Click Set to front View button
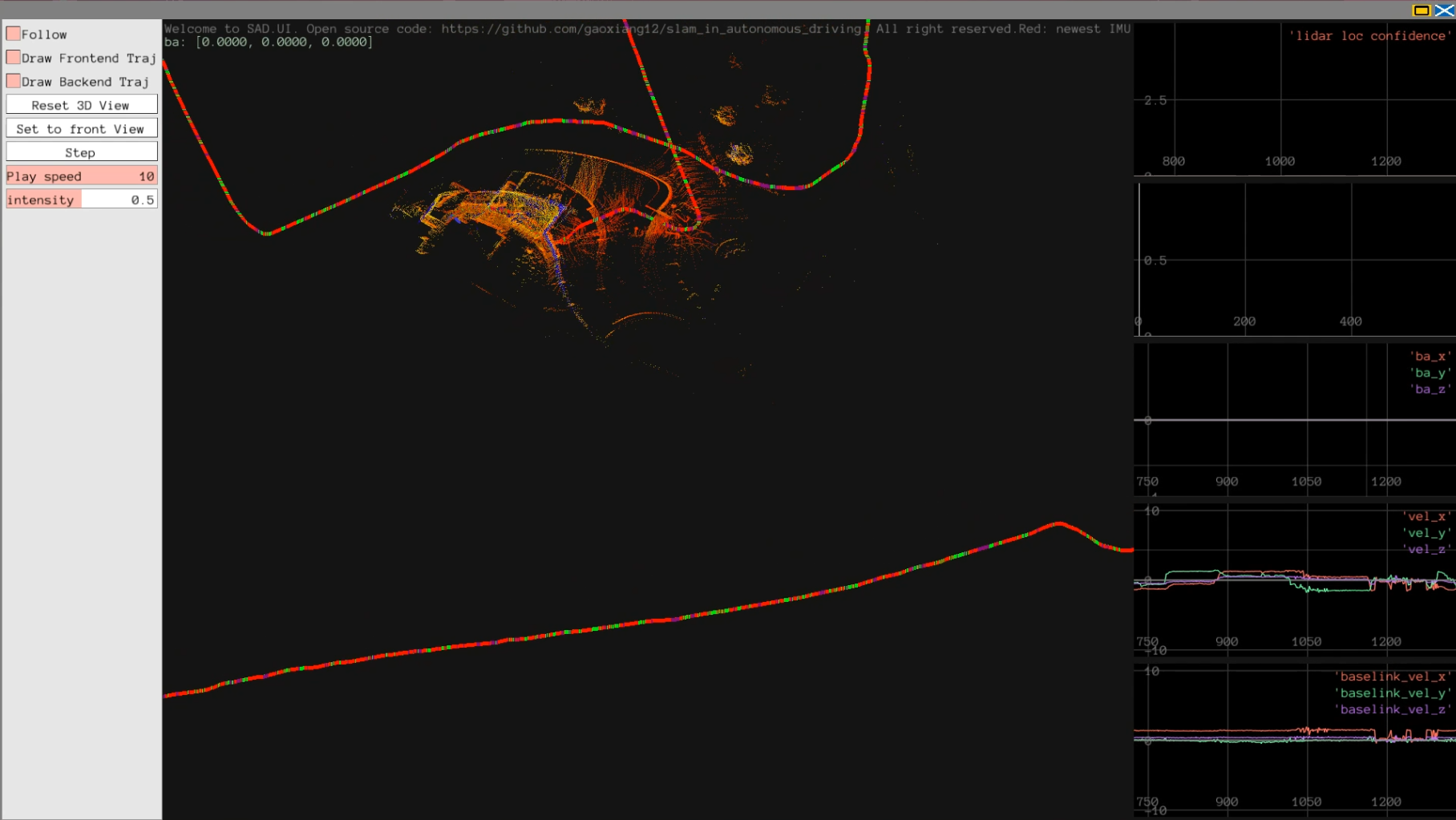This screenshot has height=820, width=1456. click(81, 128)
